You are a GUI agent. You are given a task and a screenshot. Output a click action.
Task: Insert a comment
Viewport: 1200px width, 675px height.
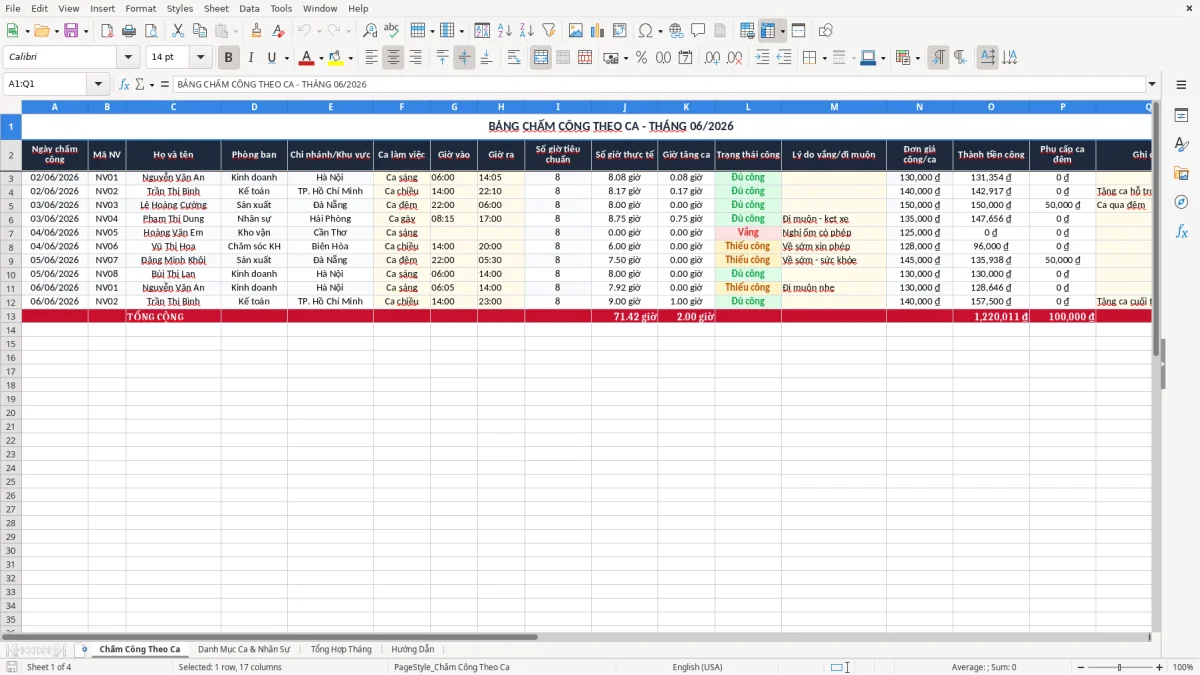pos(698,31)
